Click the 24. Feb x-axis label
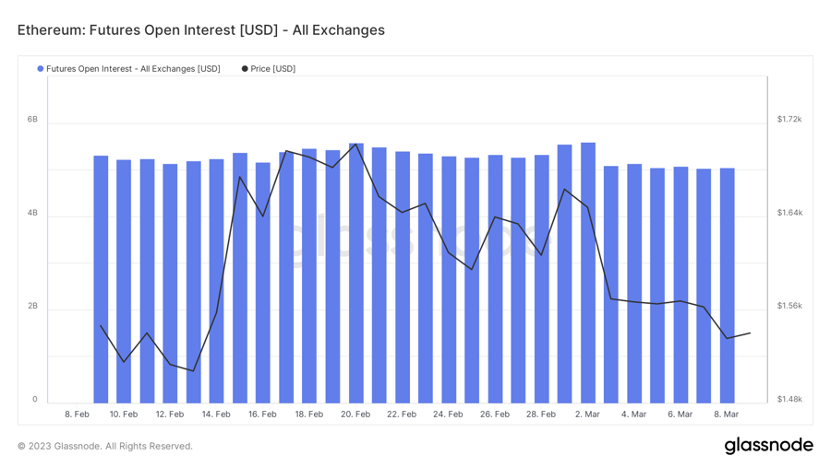Screen dimensions: 832x468 tap(448, 414)
